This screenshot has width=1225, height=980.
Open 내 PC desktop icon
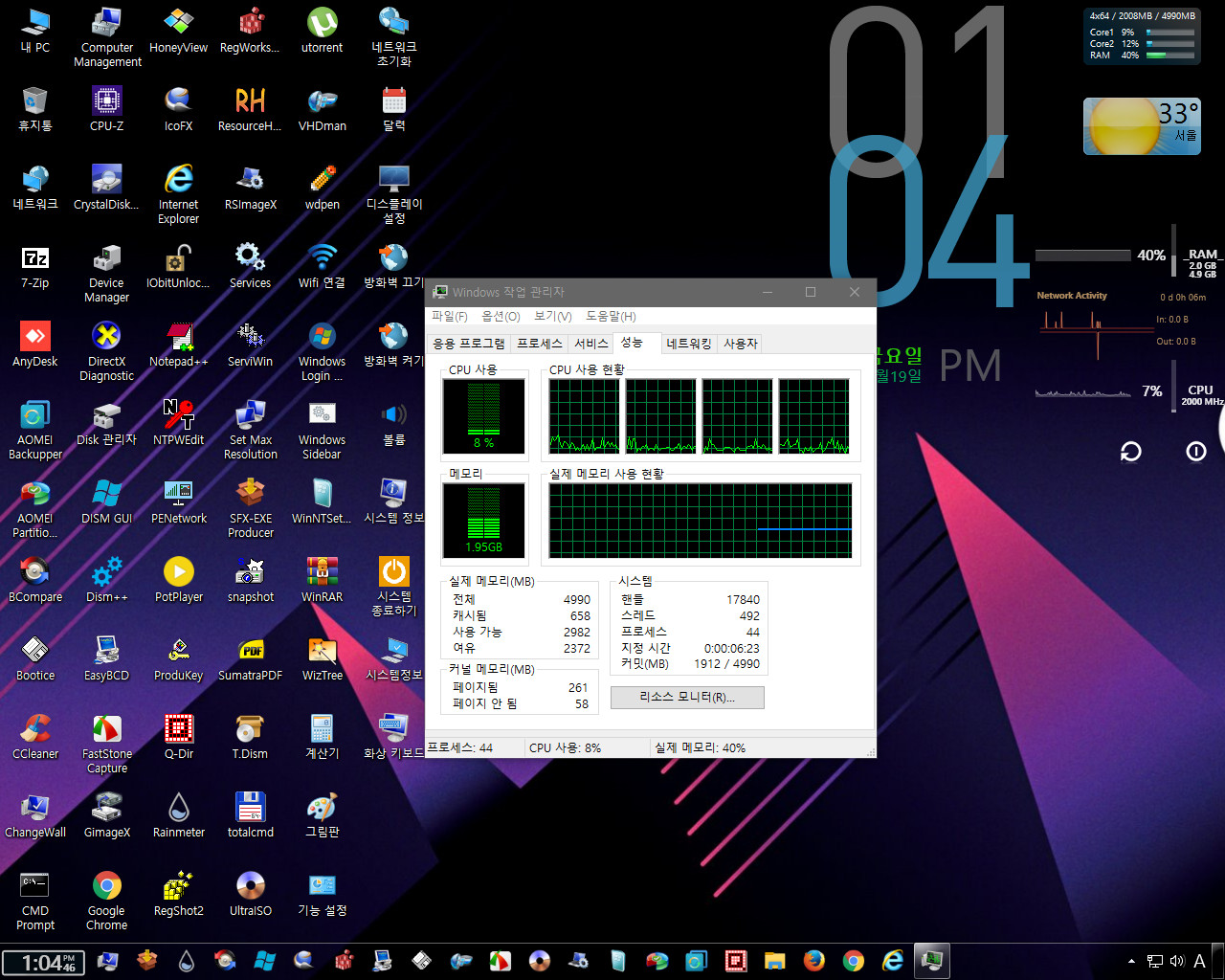35,31
